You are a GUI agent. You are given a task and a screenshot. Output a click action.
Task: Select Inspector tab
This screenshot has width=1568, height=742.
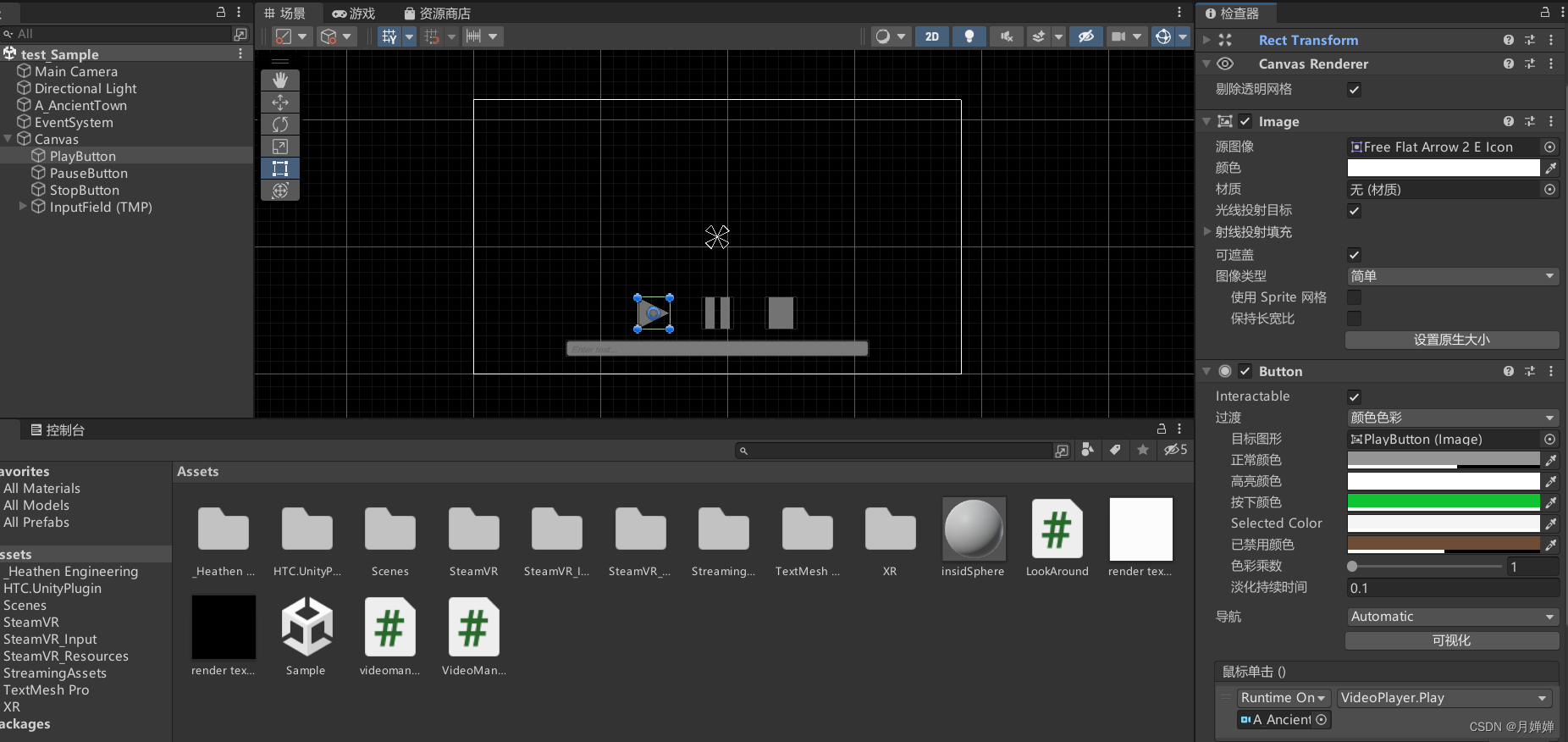[1232, 14]
